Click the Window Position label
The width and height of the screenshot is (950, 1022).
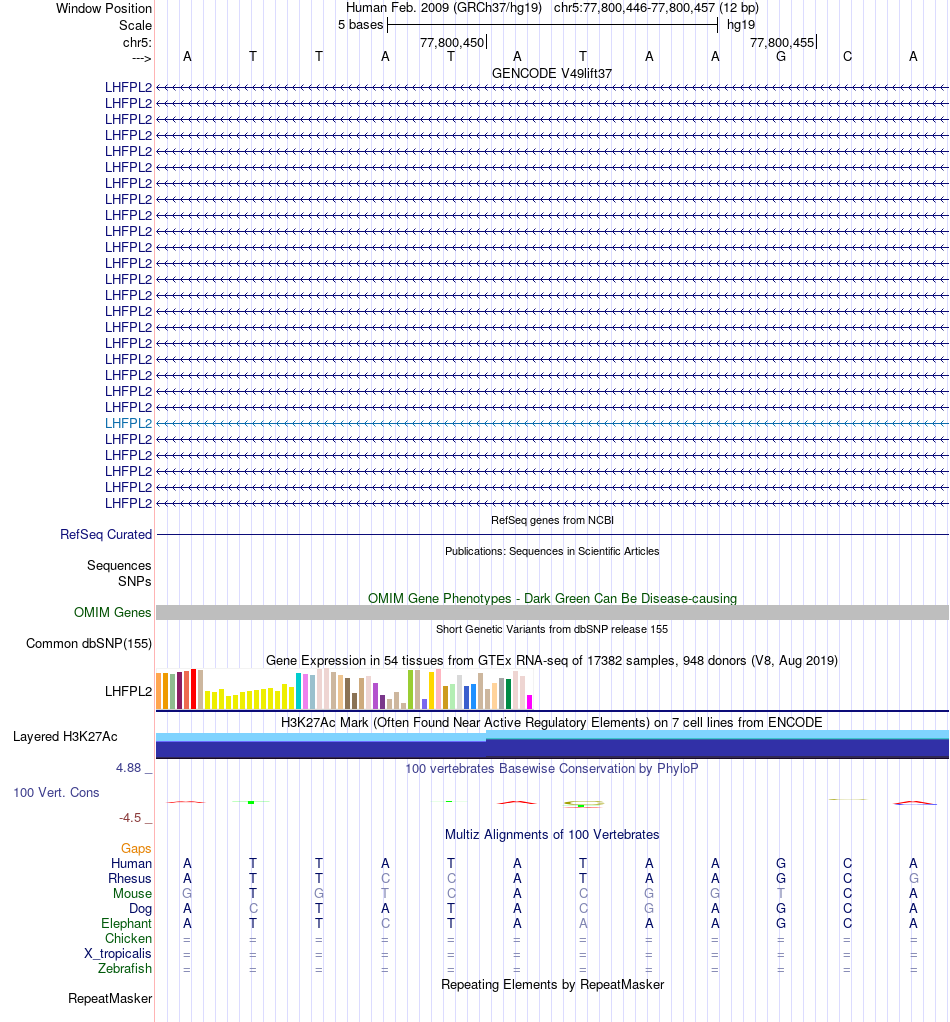[104, 8]
